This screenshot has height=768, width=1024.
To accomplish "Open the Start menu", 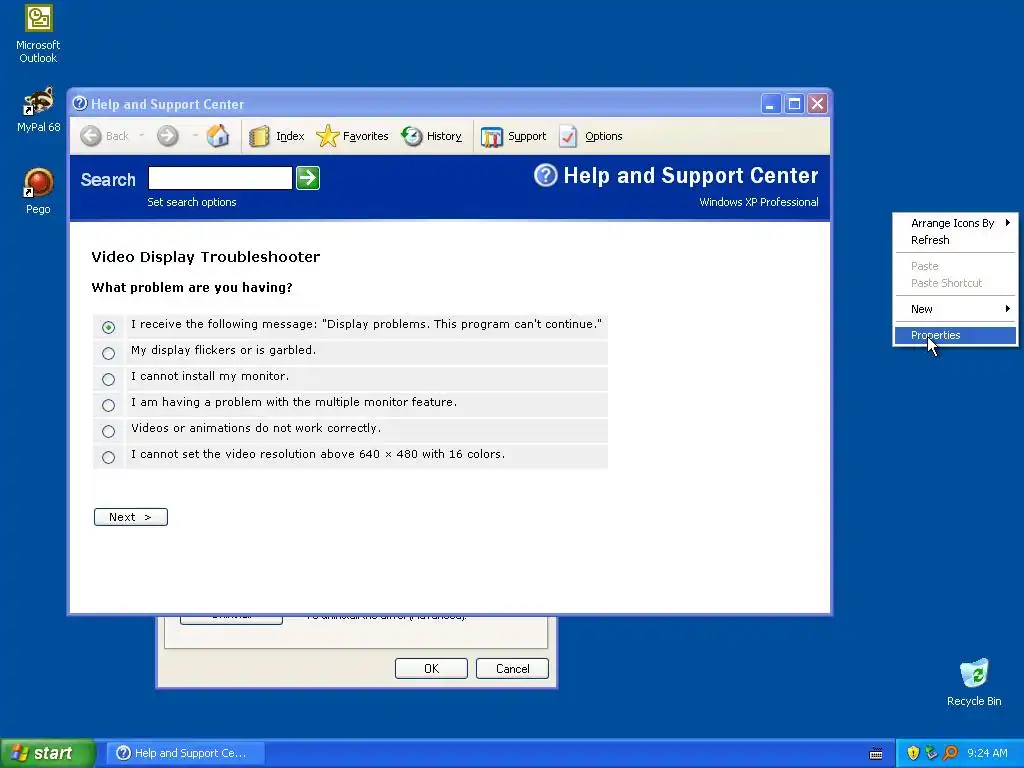I will point(48,753).
